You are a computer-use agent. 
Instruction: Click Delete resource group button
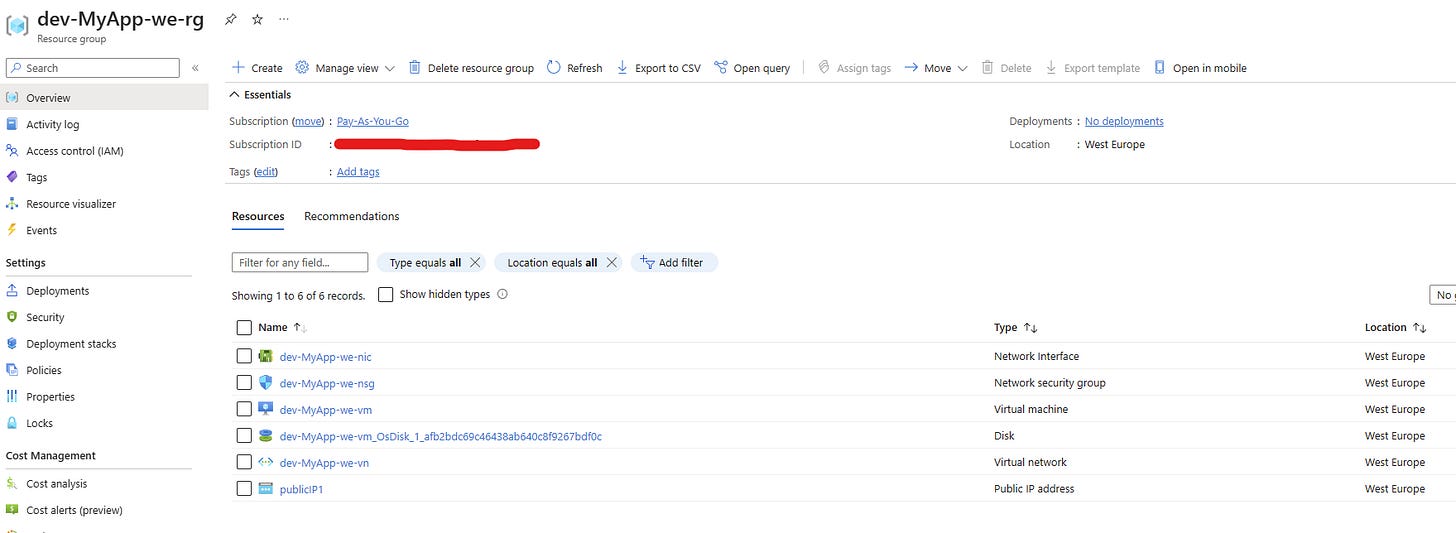point(471,68)
